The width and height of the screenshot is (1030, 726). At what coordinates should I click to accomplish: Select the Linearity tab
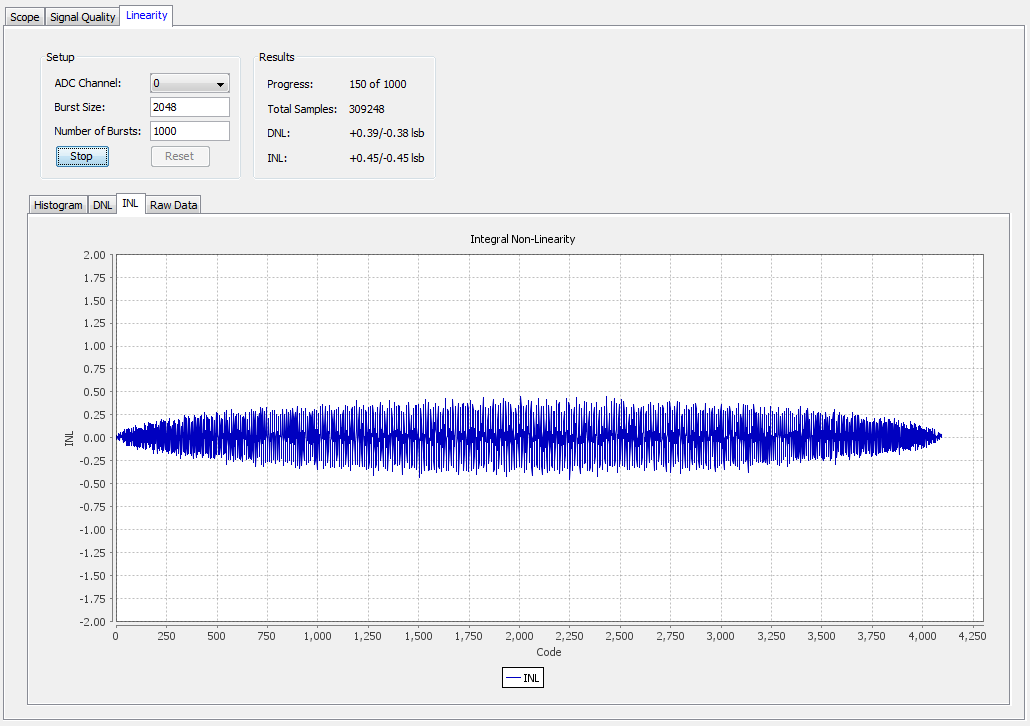pyautogui.click(x=146, y=15)
